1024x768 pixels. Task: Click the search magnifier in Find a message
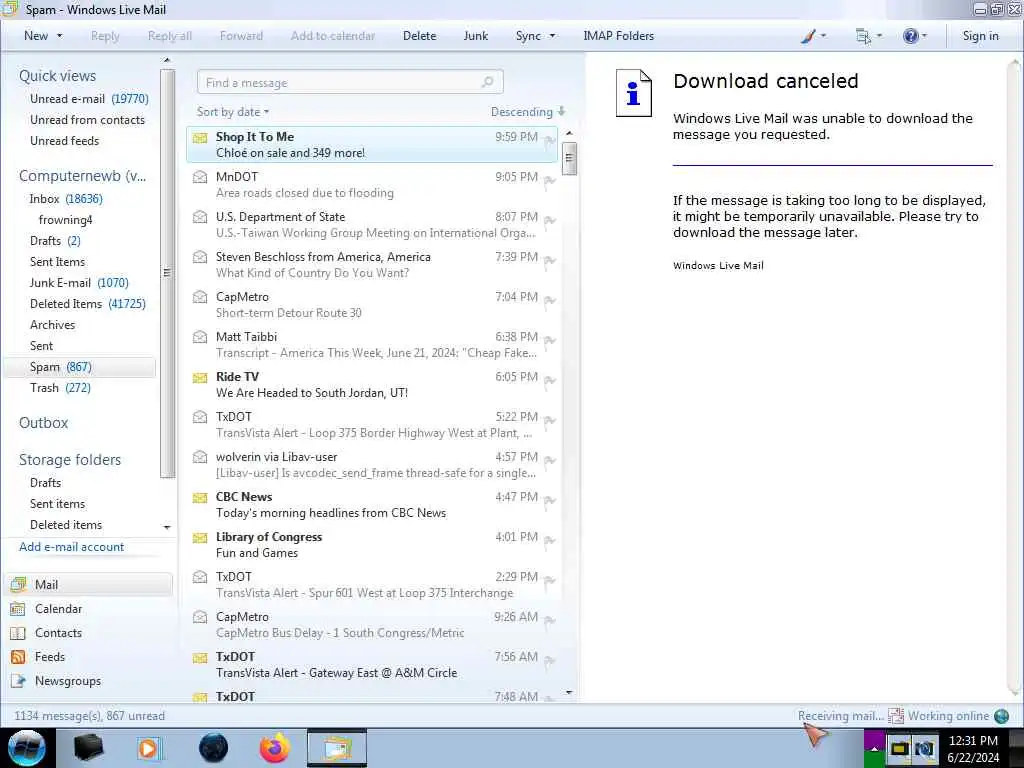(x=487, y=82)
